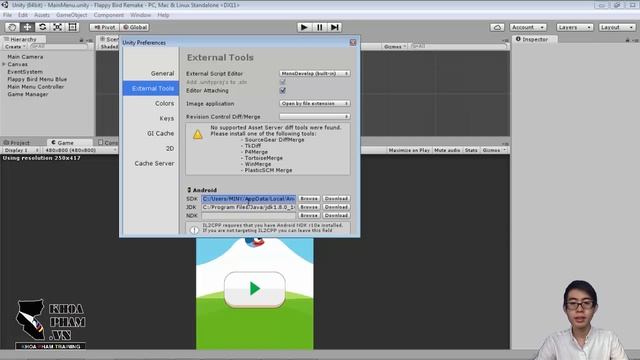Toggle Pivot handle position button
This screenshot has height=360, width=640.
tap(104, 27)
